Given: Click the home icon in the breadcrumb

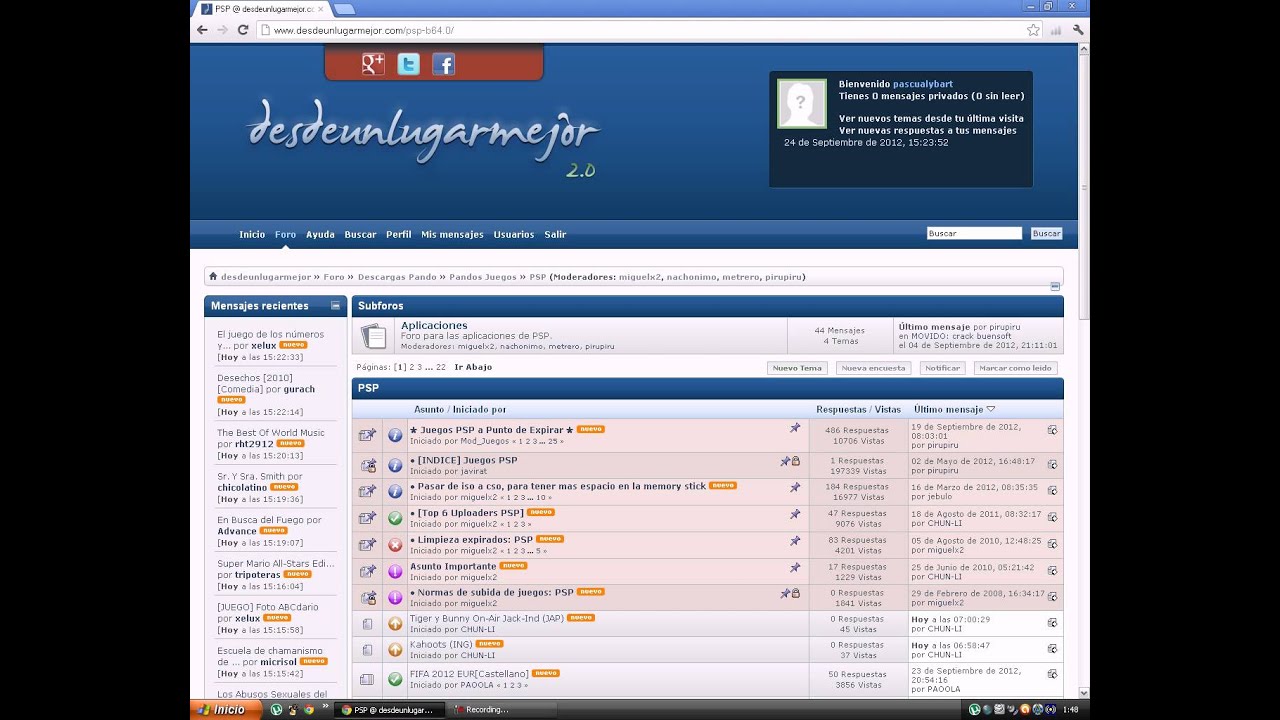Looking at the screenshot, I should pos(213,277).
